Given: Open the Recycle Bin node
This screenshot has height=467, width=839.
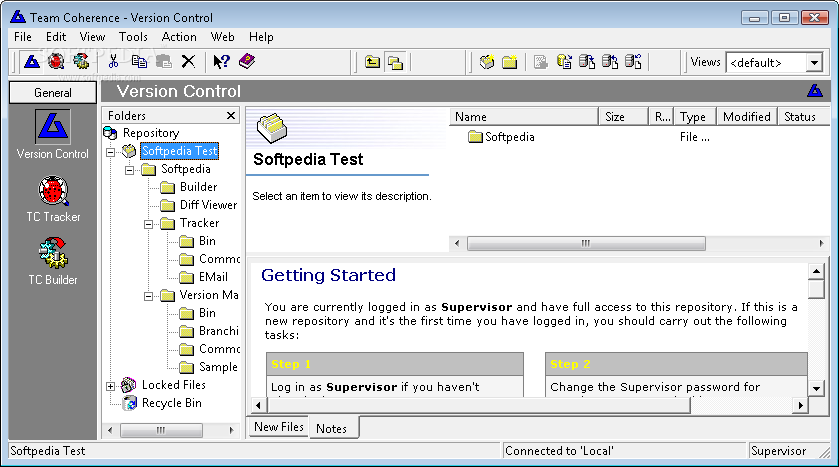Looking at the screenshot, I should (x=171, y=403).
